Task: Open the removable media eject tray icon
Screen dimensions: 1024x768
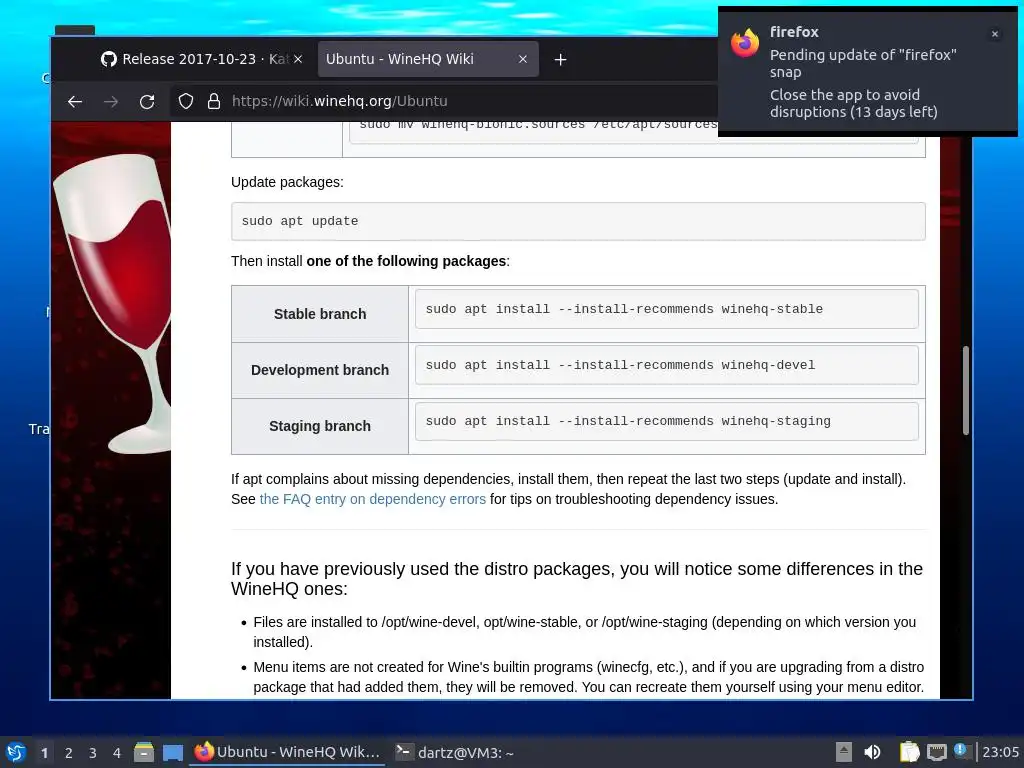Action: (x=844, y=752)
